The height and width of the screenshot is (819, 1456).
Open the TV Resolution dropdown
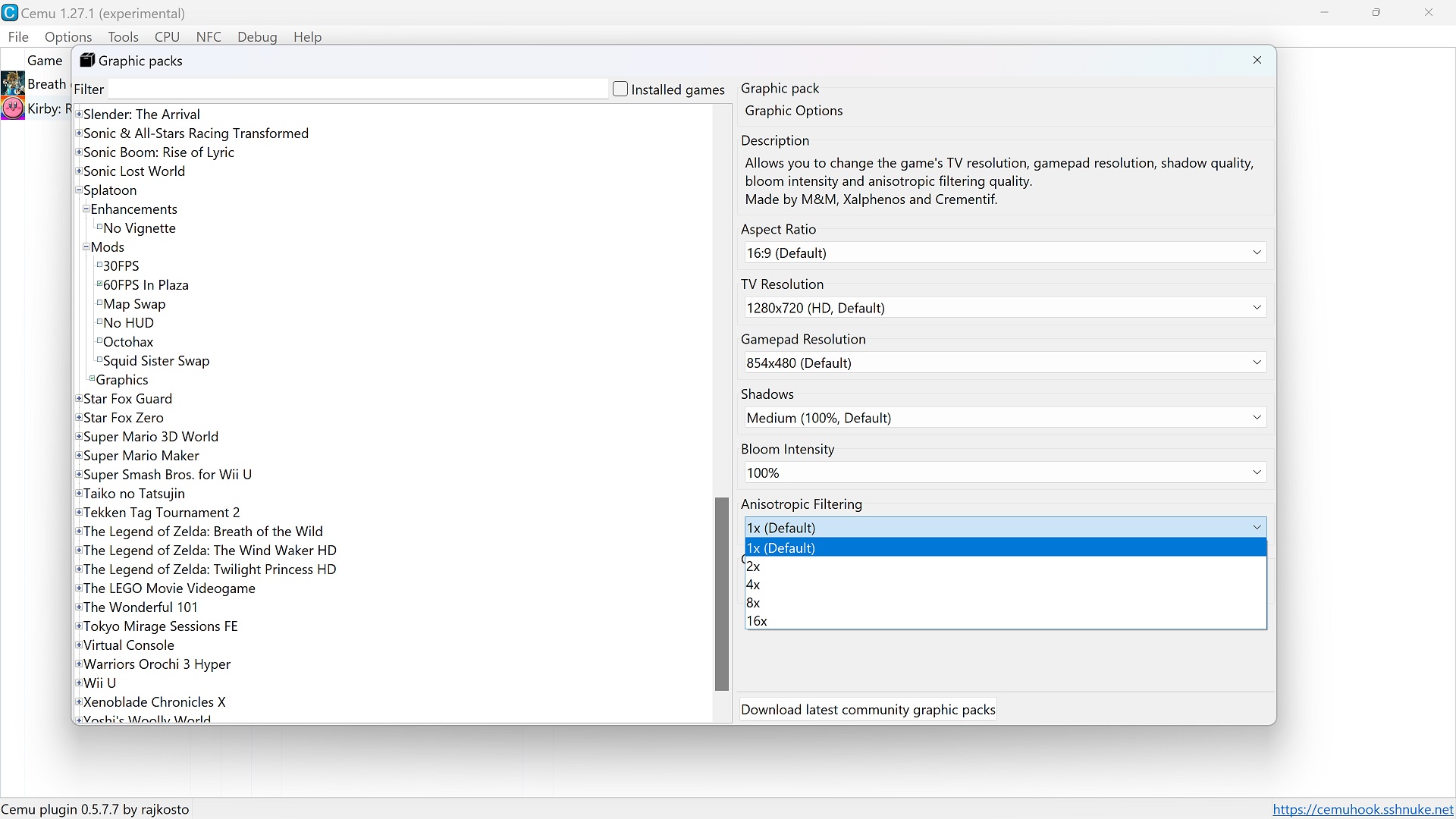coord(1004,307)
